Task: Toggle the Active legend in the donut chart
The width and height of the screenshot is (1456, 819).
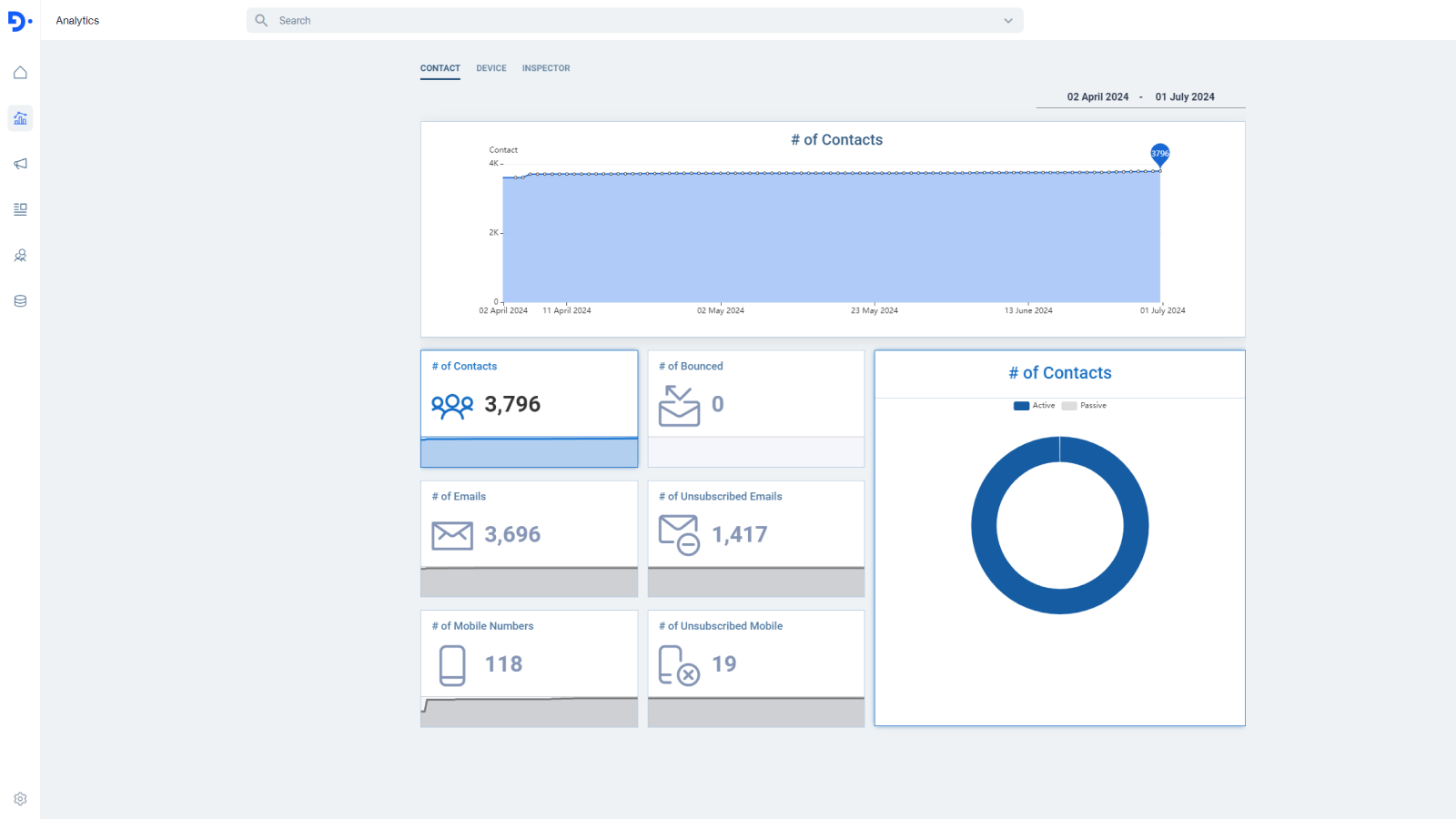Action: pyautogui.click(x=1034, y=406)
